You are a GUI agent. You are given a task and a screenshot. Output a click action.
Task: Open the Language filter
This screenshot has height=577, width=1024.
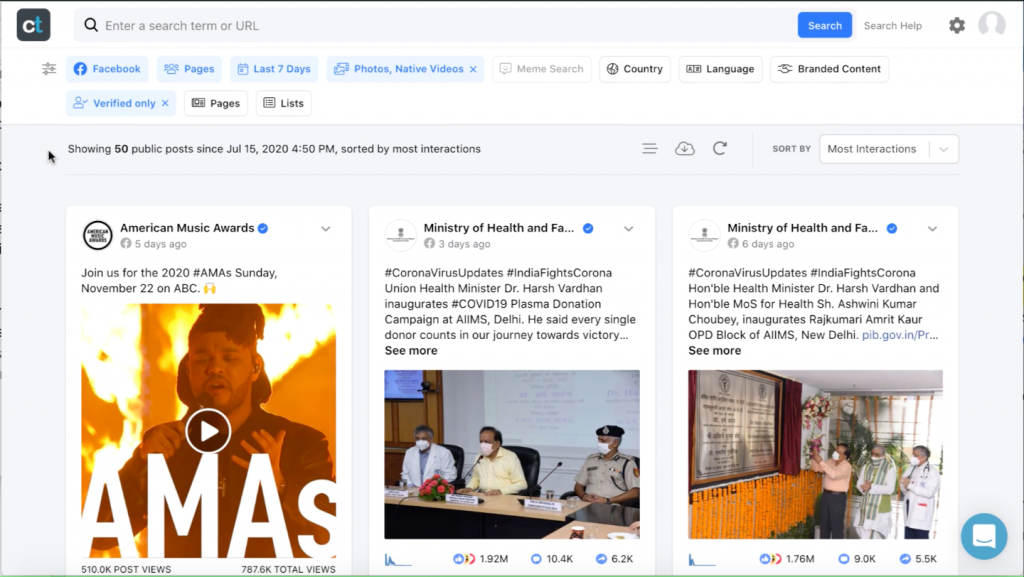click(x=720, y=69)
